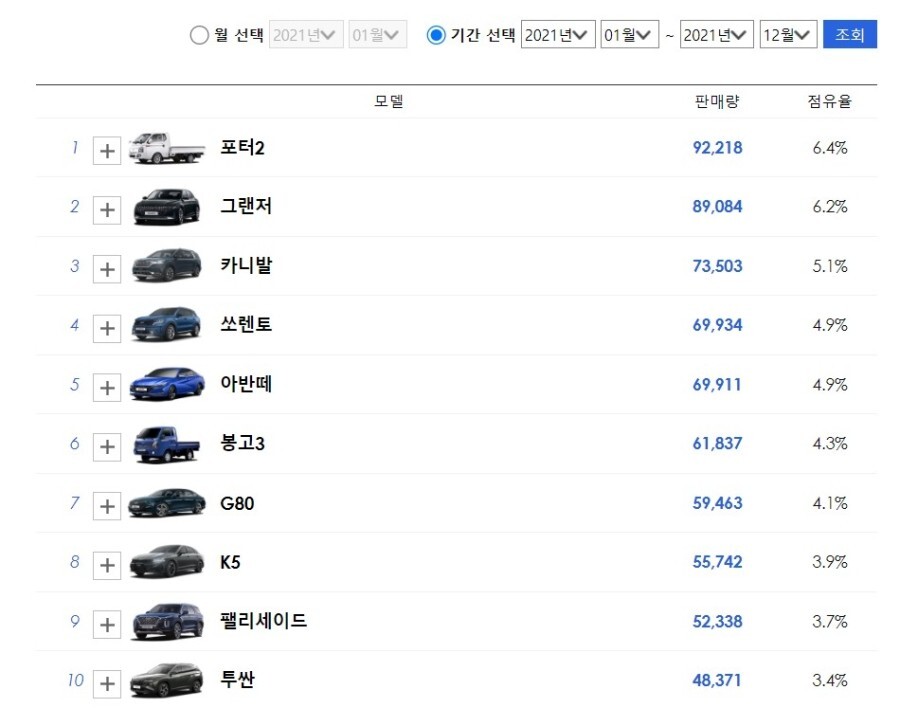Expand the 봉고3 row plus icon
Viewport: 900px width, 708px height.
point(107,447)
